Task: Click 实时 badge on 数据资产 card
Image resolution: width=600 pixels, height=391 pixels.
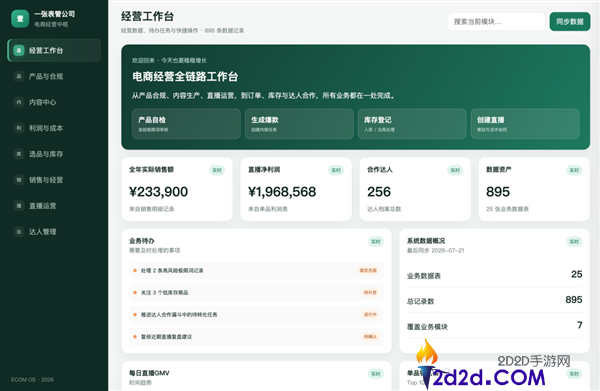Action: tap(574, 170)
